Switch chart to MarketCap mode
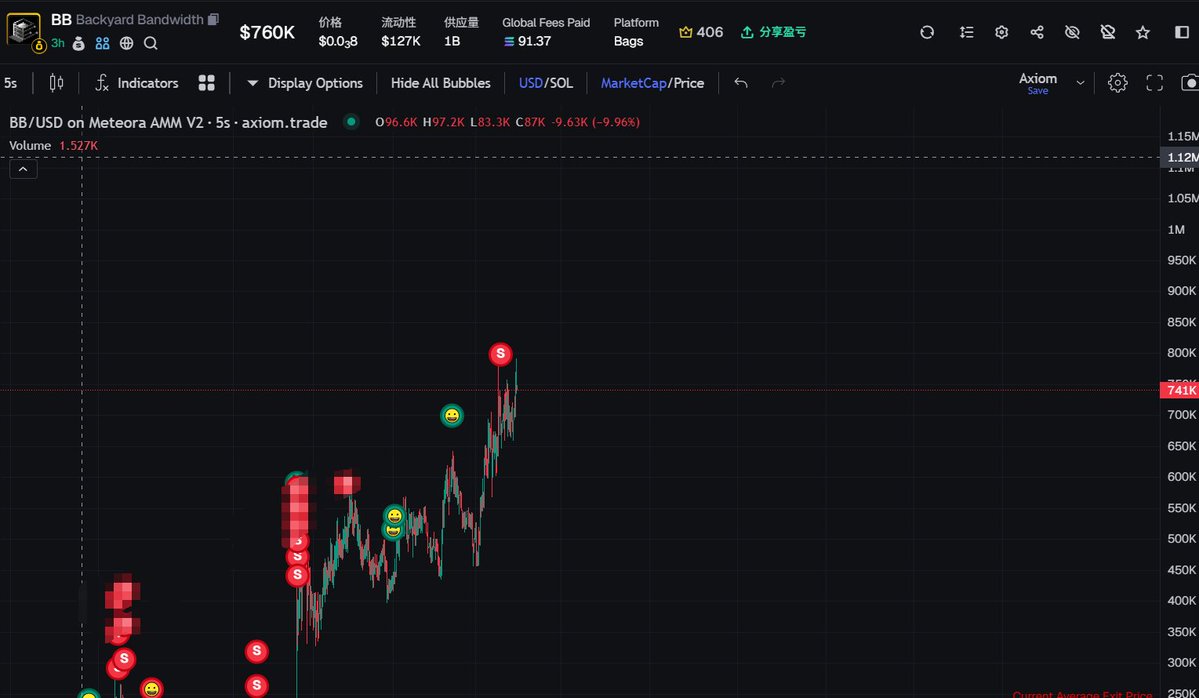Image resolution: width=1199 pixels, height=698 pixels. 633,83
